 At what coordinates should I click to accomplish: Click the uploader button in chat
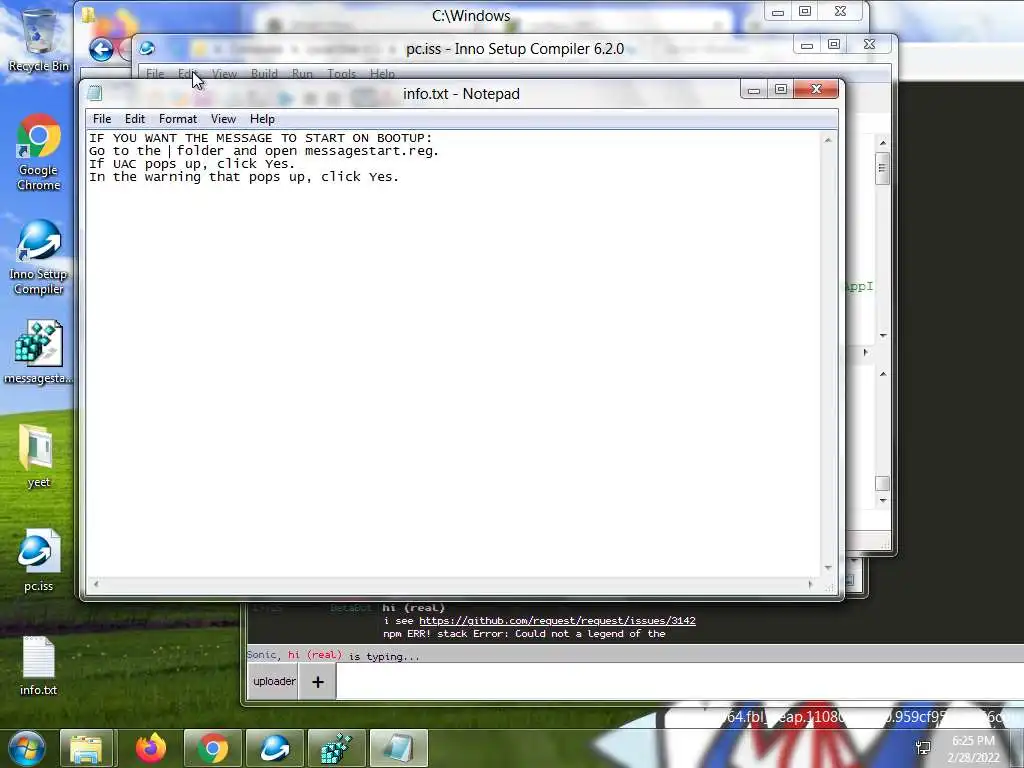tap(274, 681)
